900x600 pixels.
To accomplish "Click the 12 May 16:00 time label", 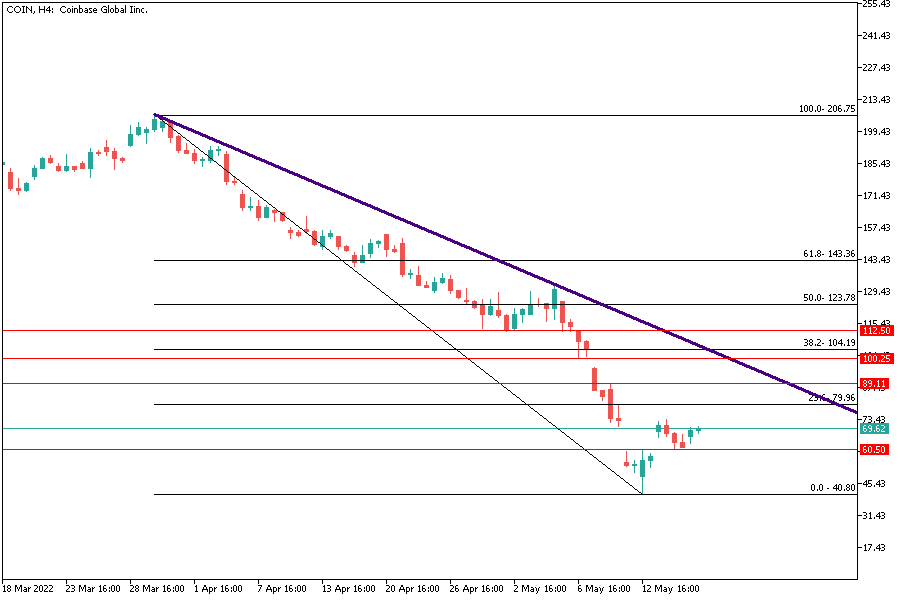I will point(669,589).
